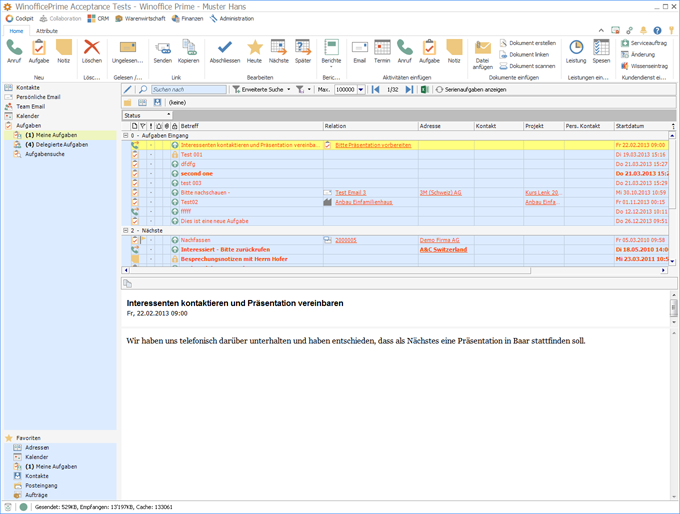Open the Finanzen module
This screenshot has height=514, width=680.
click(187, 19)
